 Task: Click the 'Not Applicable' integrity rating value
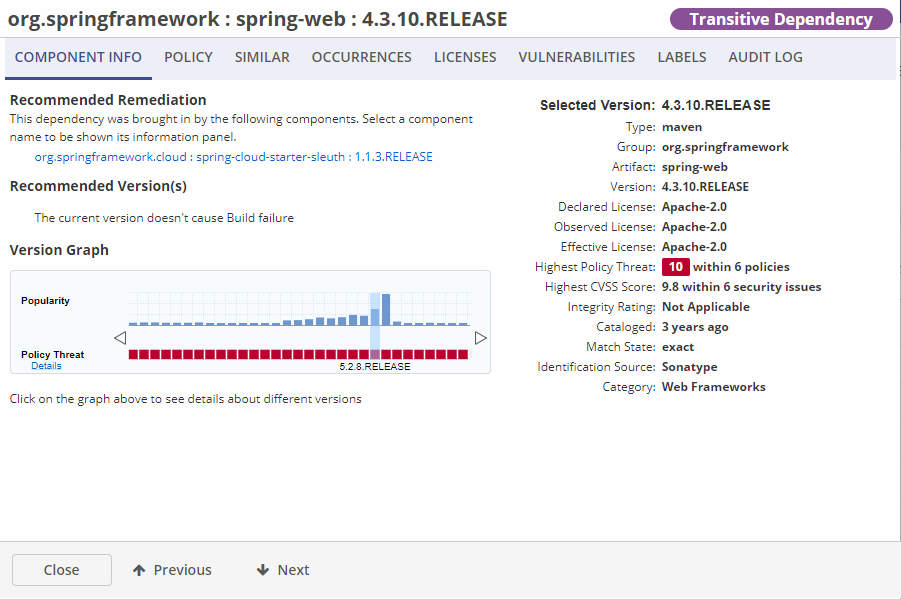tap(706, 307)
